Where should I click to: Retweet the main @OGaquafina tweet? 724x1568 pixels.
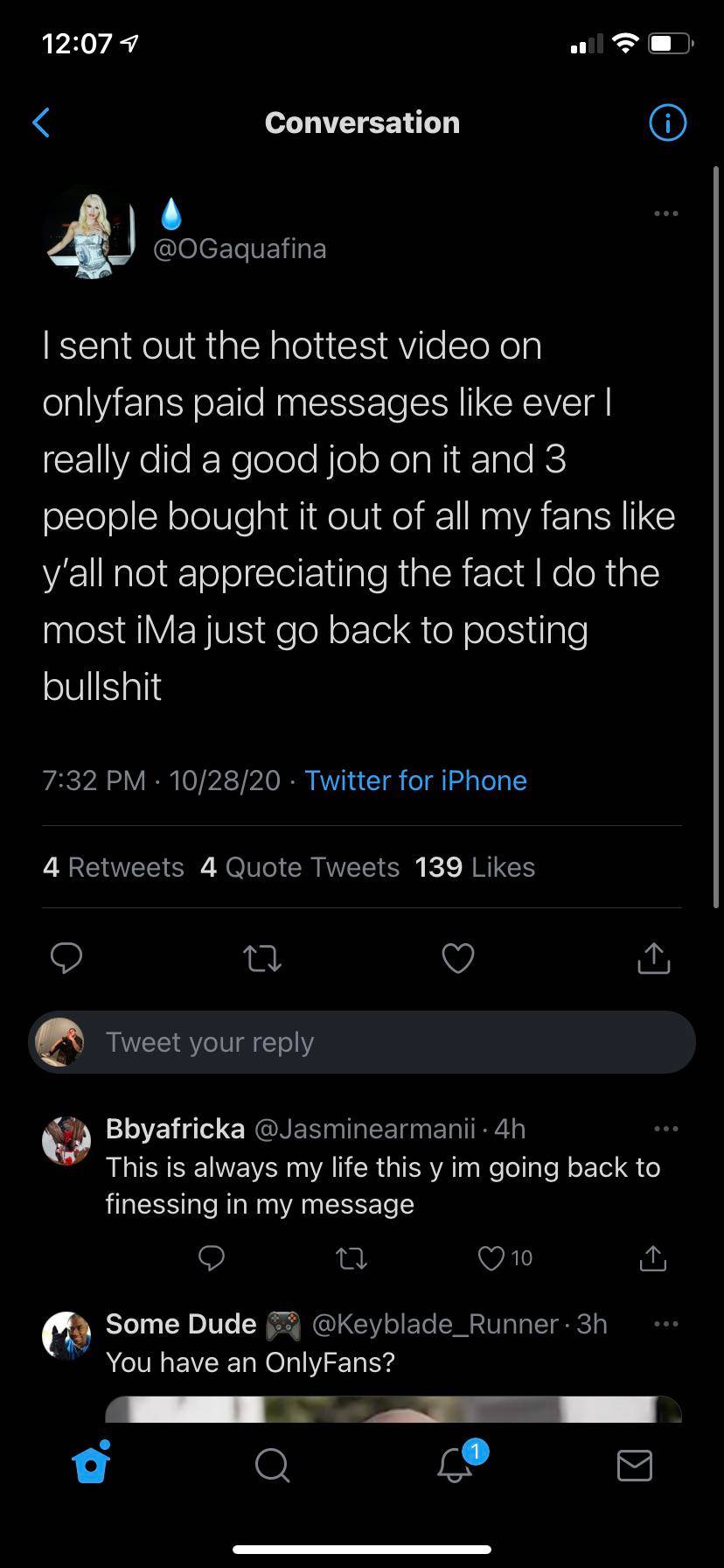pos(261,959)
